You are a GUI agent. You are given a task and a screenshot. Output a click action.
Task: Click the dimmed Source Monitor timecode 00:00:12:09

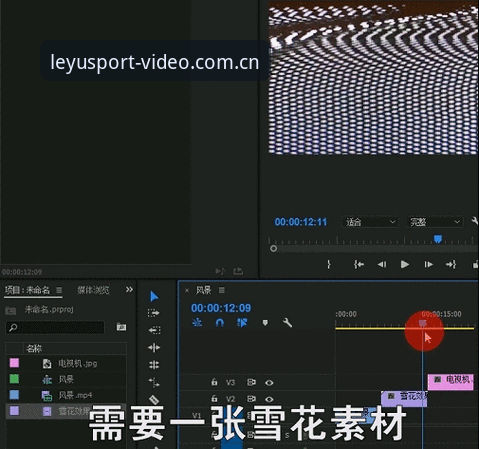(x=22, y=272)
